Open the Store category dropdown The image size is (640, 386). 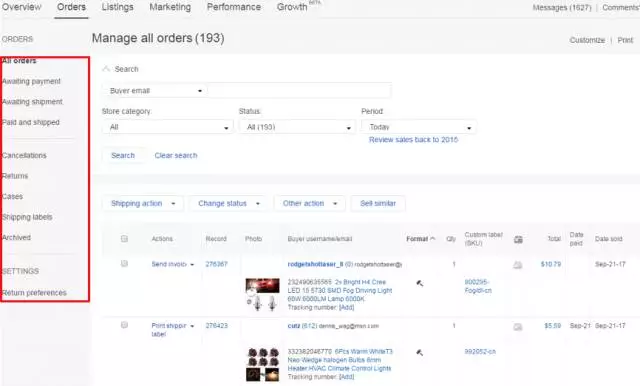(168, 127)
